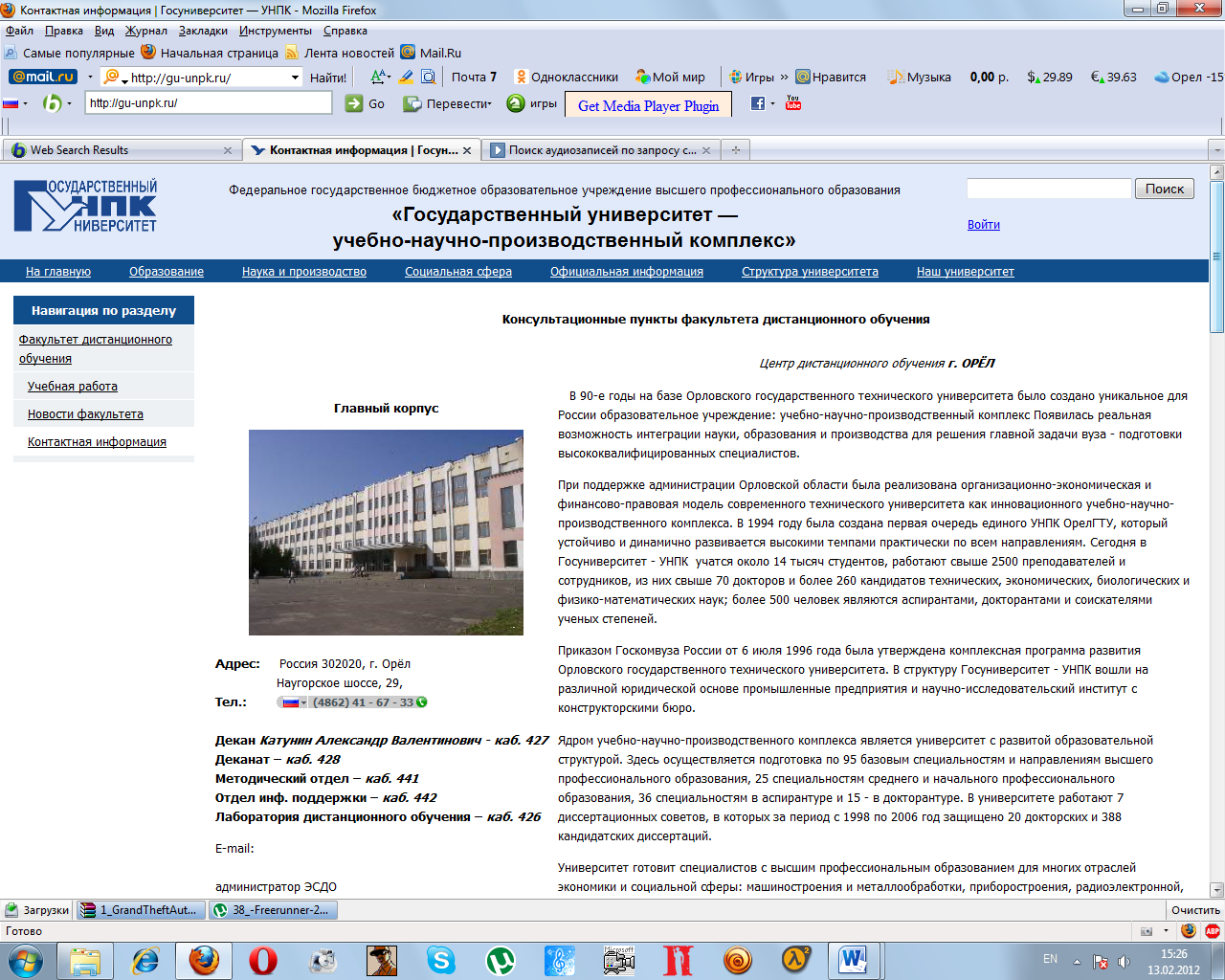This screenshot has height=980, width=1225.
Task: Check euro rate 39.63
Action: pyautogui.click(x=1114, y=77)
